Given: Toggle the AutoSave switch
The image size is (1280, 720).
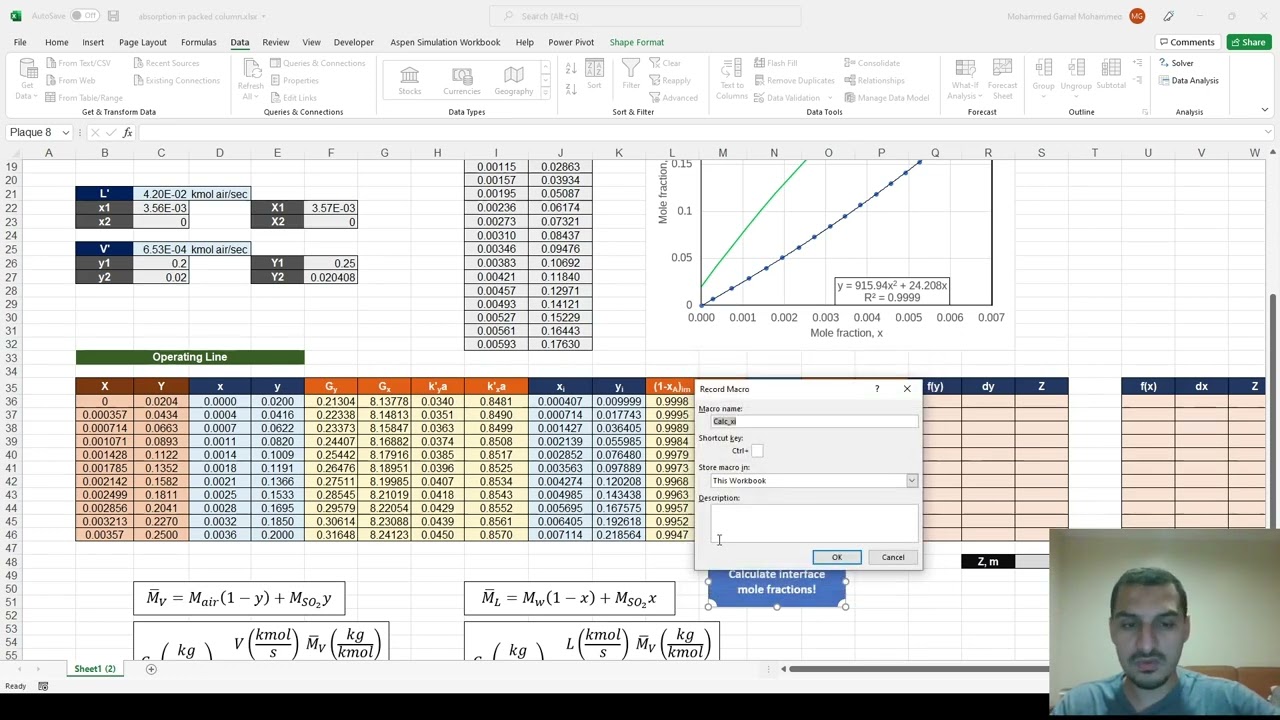Looking at the screenshot, I should tap(85, 16).
